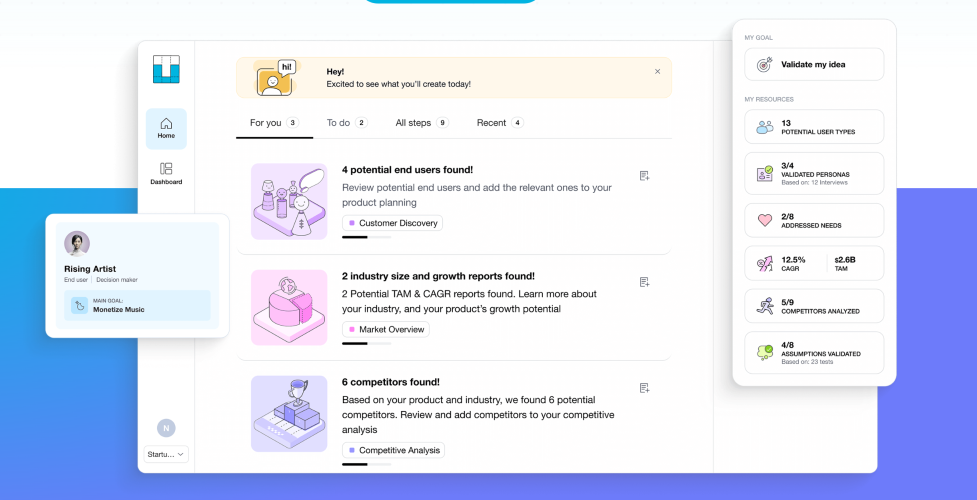Screen dimensions: 977x500
Task: Click add-to-list icon for potential end users
Action: tap(645, 176)
